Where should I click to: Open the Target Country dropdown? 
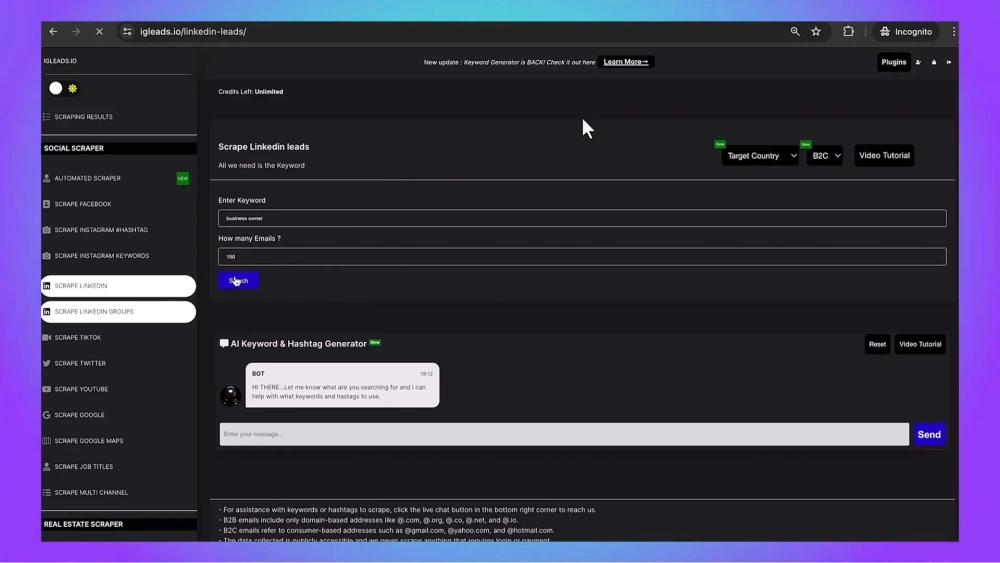(x=760, y=156)
